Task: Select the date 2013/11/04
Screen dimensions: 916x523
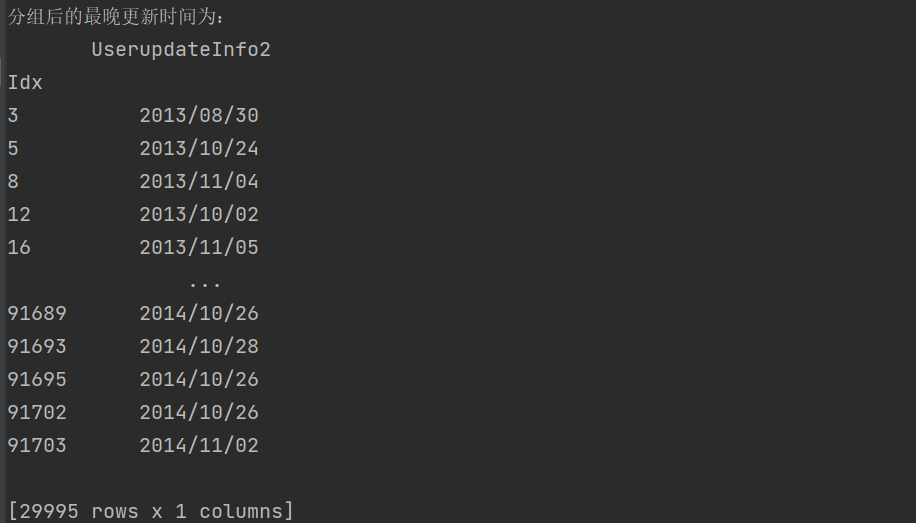Action: (x=199, y=181)
